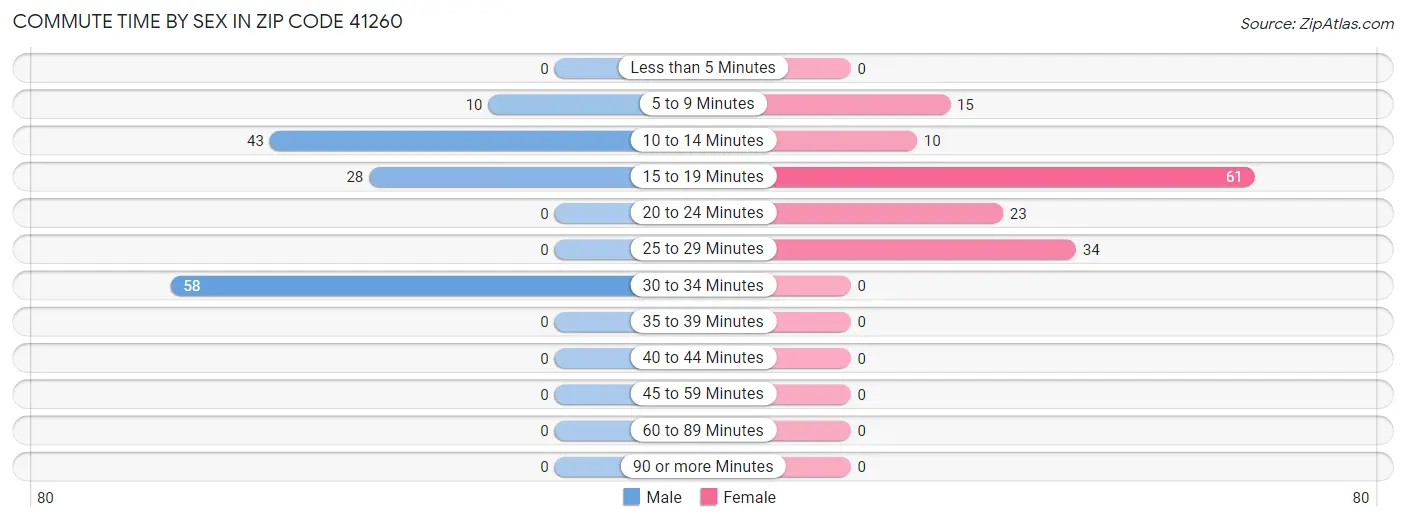Click the '5 to 9 Minutes' category label

[703, 104]
